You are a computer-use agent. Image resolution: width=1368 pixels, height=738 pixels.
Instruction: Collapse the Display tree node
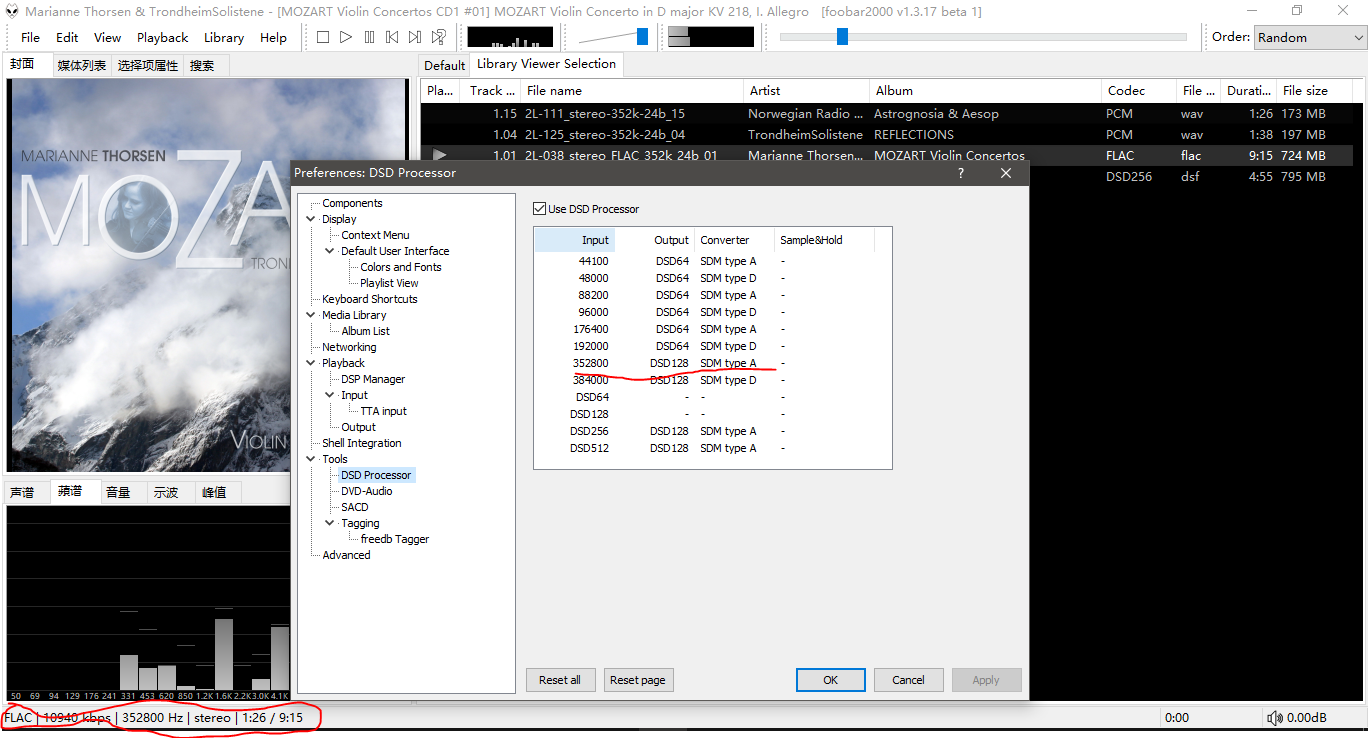point(311,219)
